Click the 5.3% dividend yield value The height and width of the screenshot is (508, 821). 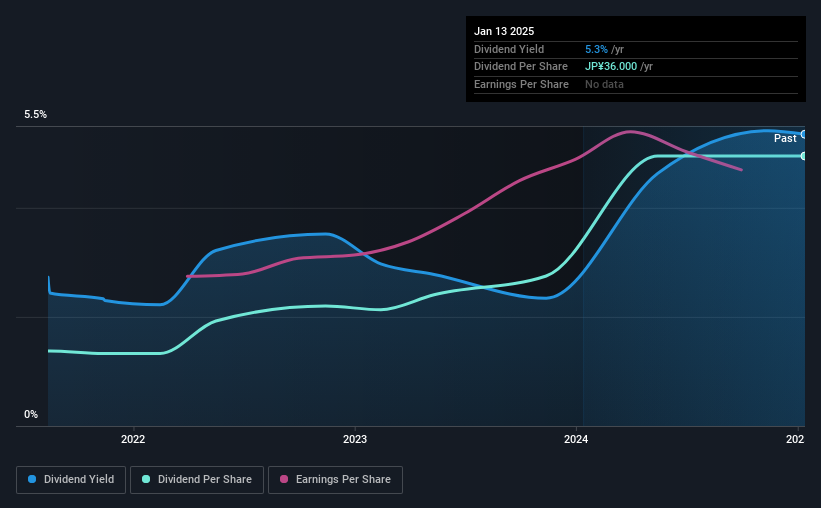pyautogui.click(x=596, y=49)
